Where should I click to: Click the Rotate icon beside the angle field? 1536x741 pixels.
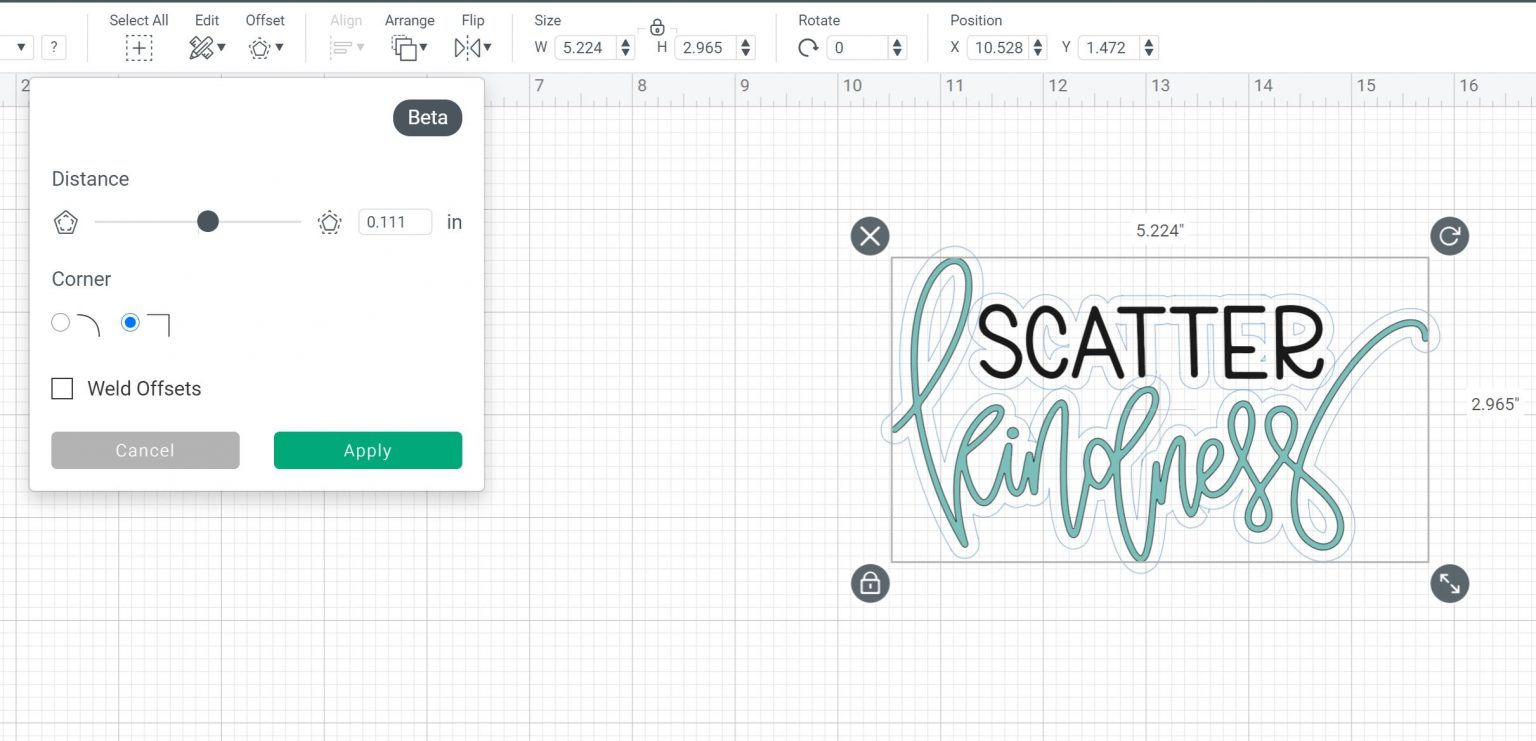point(809,47)
